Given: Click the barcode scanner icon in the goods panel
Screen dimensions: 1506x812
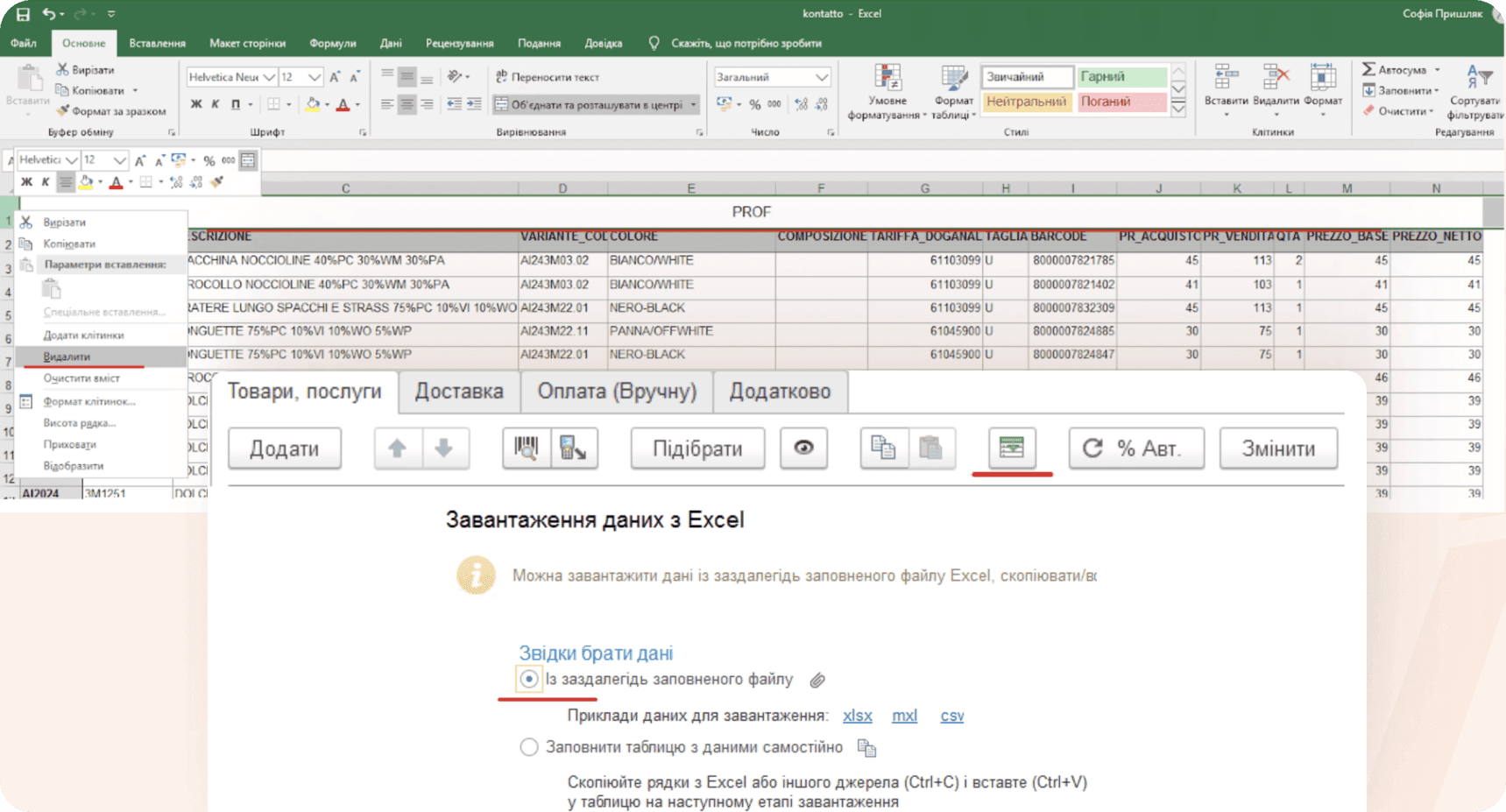Looking at the screenshot, I should coord(526,448).
